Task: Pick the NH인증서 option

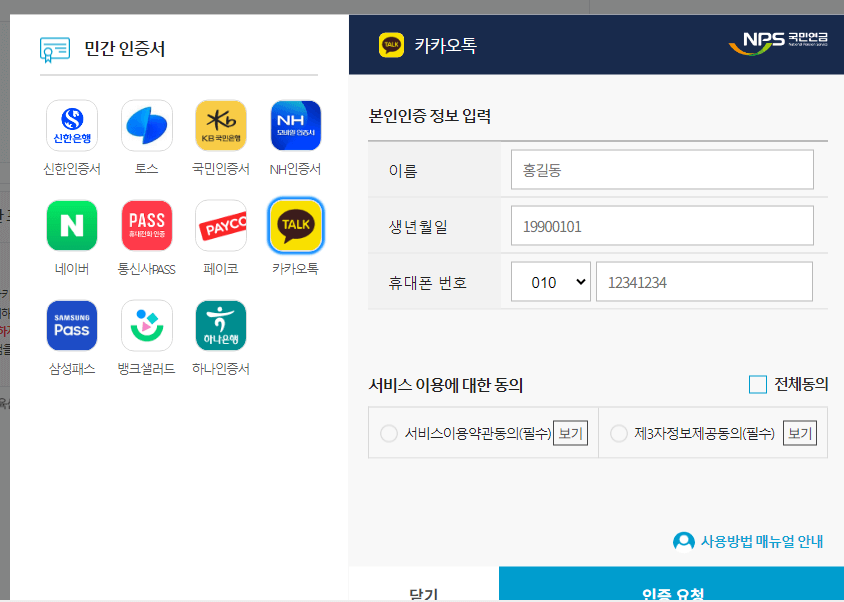Action: pos(295,125)
